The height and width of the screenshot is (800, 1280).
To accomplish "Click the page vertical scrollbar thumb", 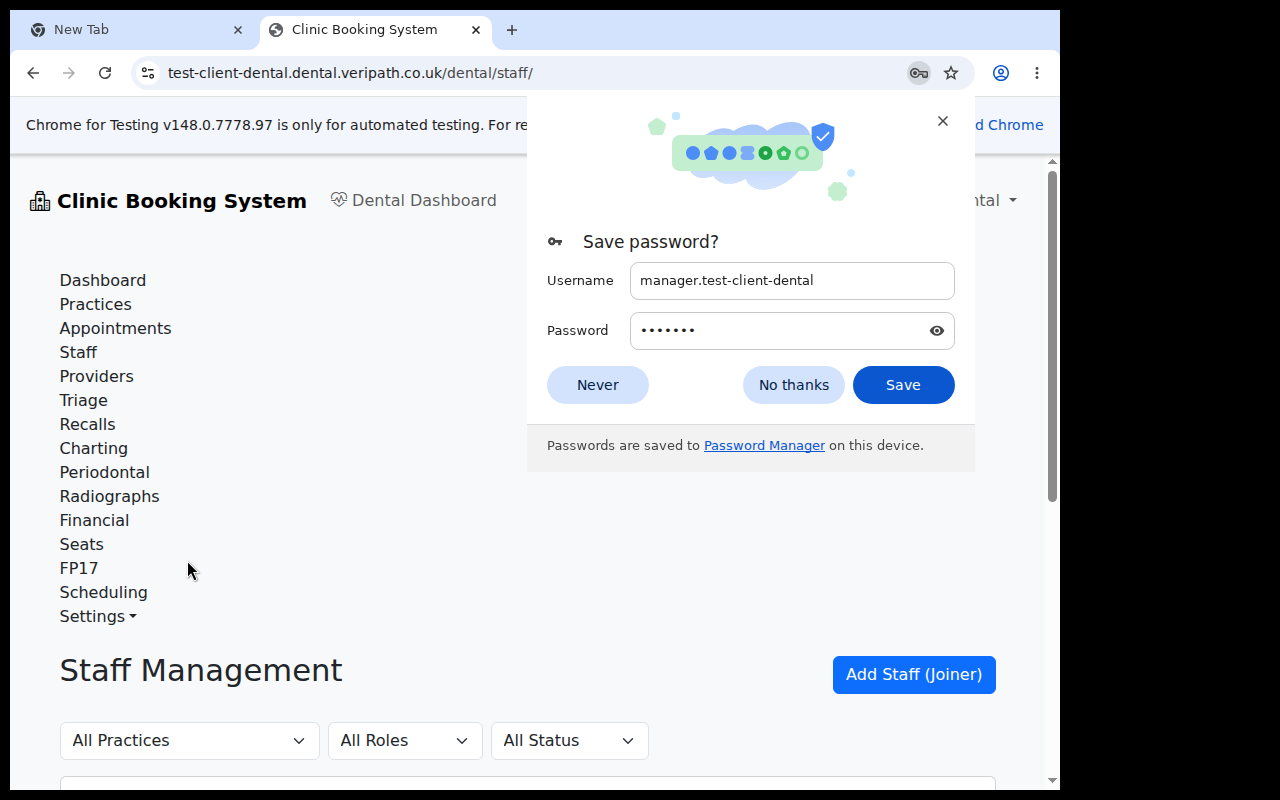I will (1052, 336).
